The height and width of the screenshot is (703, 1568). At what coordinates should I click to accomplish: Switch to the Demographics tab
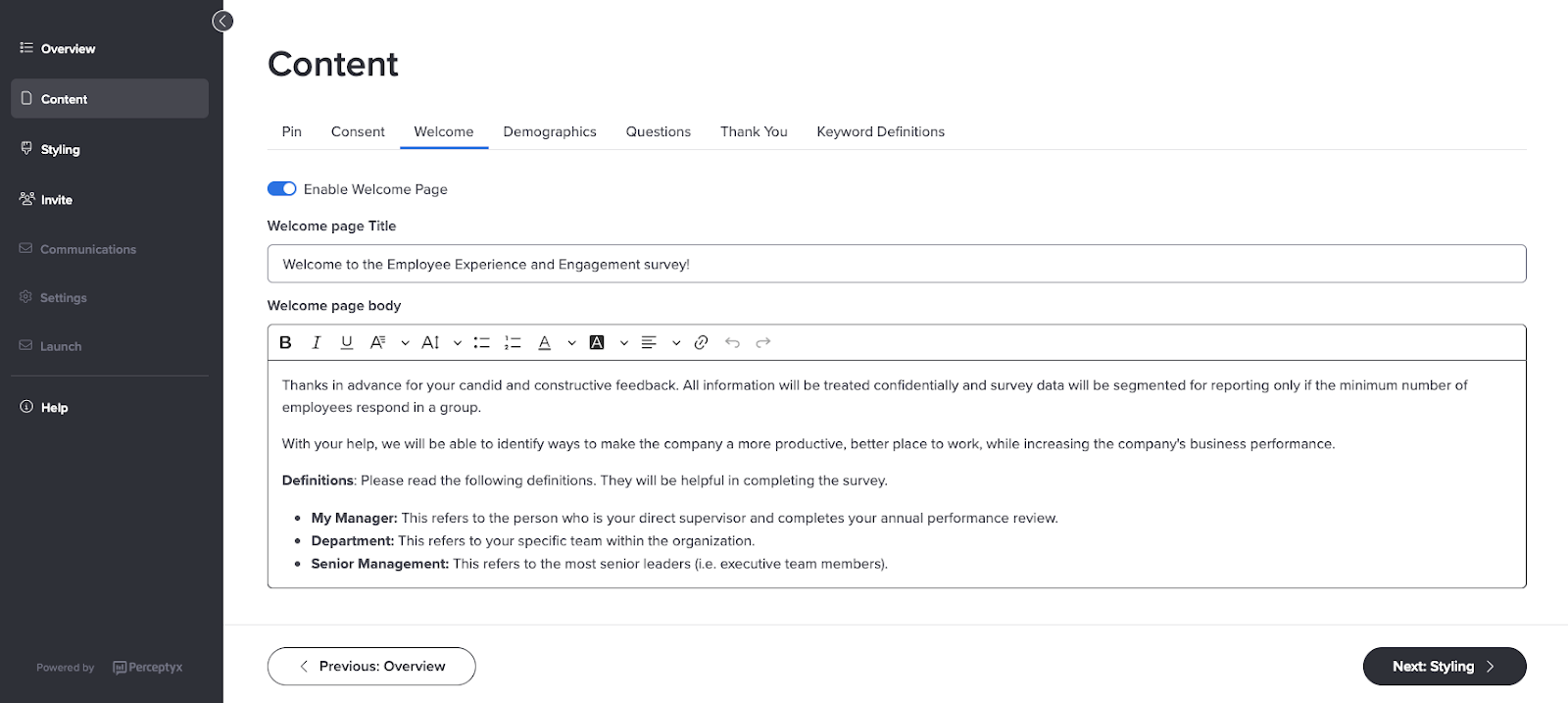point(550,131)
